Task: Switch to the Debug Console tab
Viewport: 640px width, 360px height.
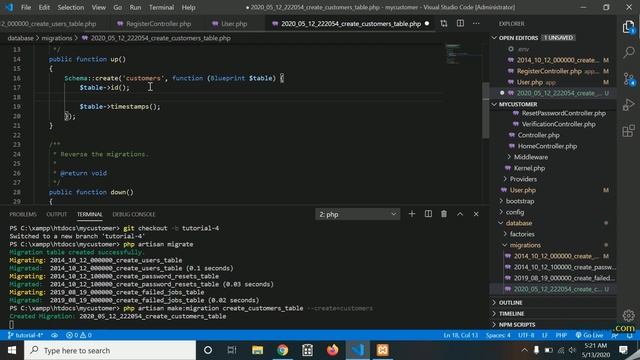Action: [x=133, y=214]
